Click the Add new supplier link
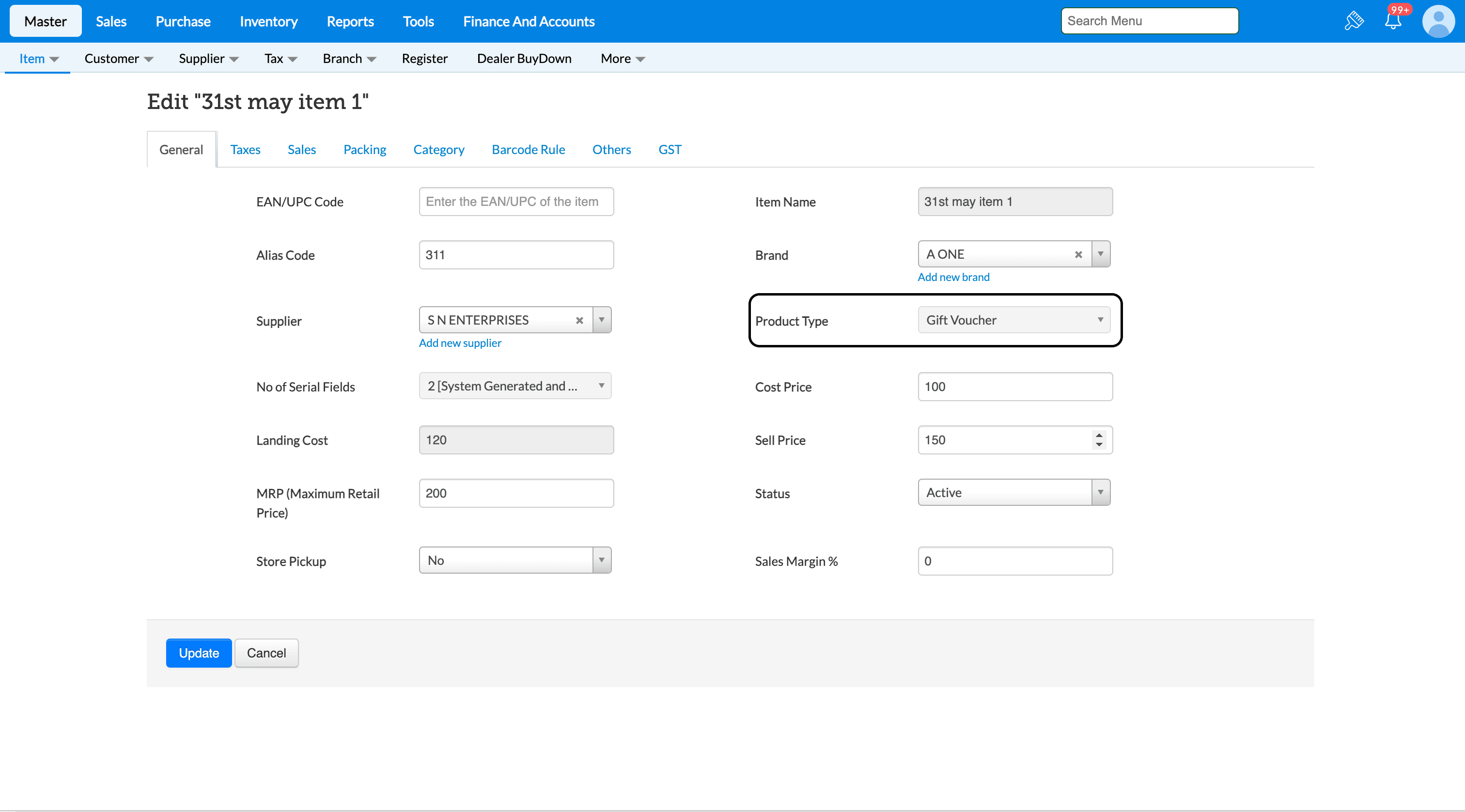Screen dimensions: 1465x812 tap(460, 343)
